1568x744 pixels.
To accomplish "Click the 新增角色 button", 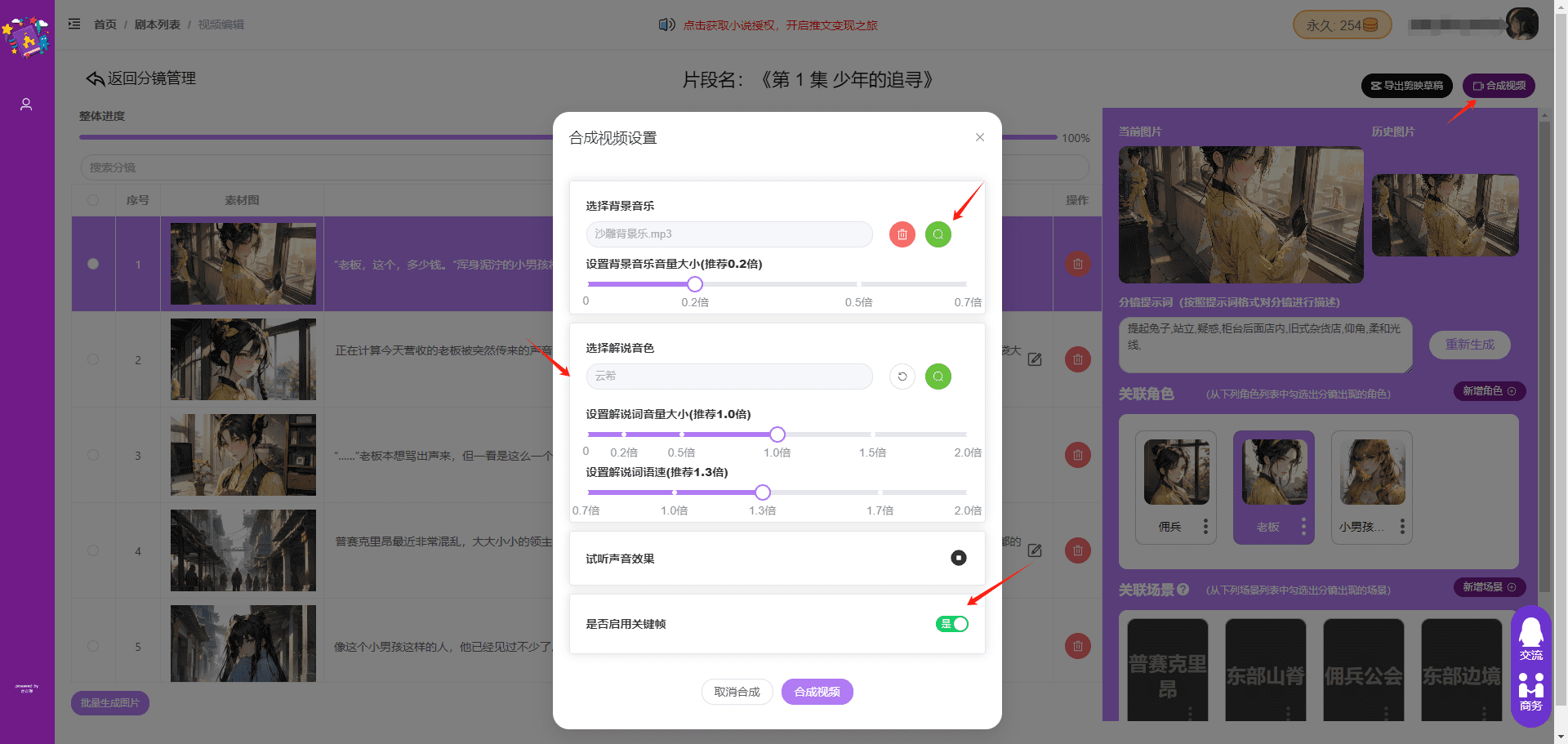I will click(1489, 391).
